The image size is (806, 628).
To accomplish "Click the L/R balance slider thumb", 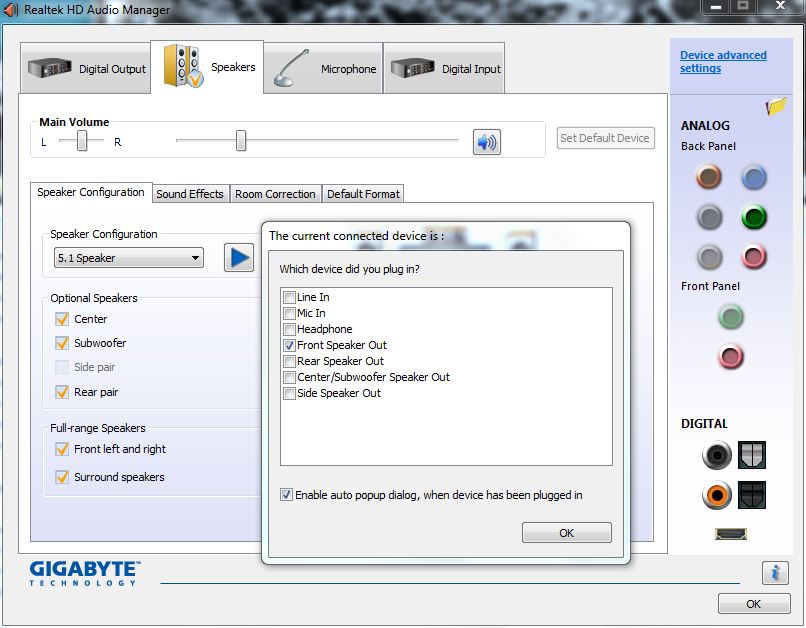I will tap(82, 141).
